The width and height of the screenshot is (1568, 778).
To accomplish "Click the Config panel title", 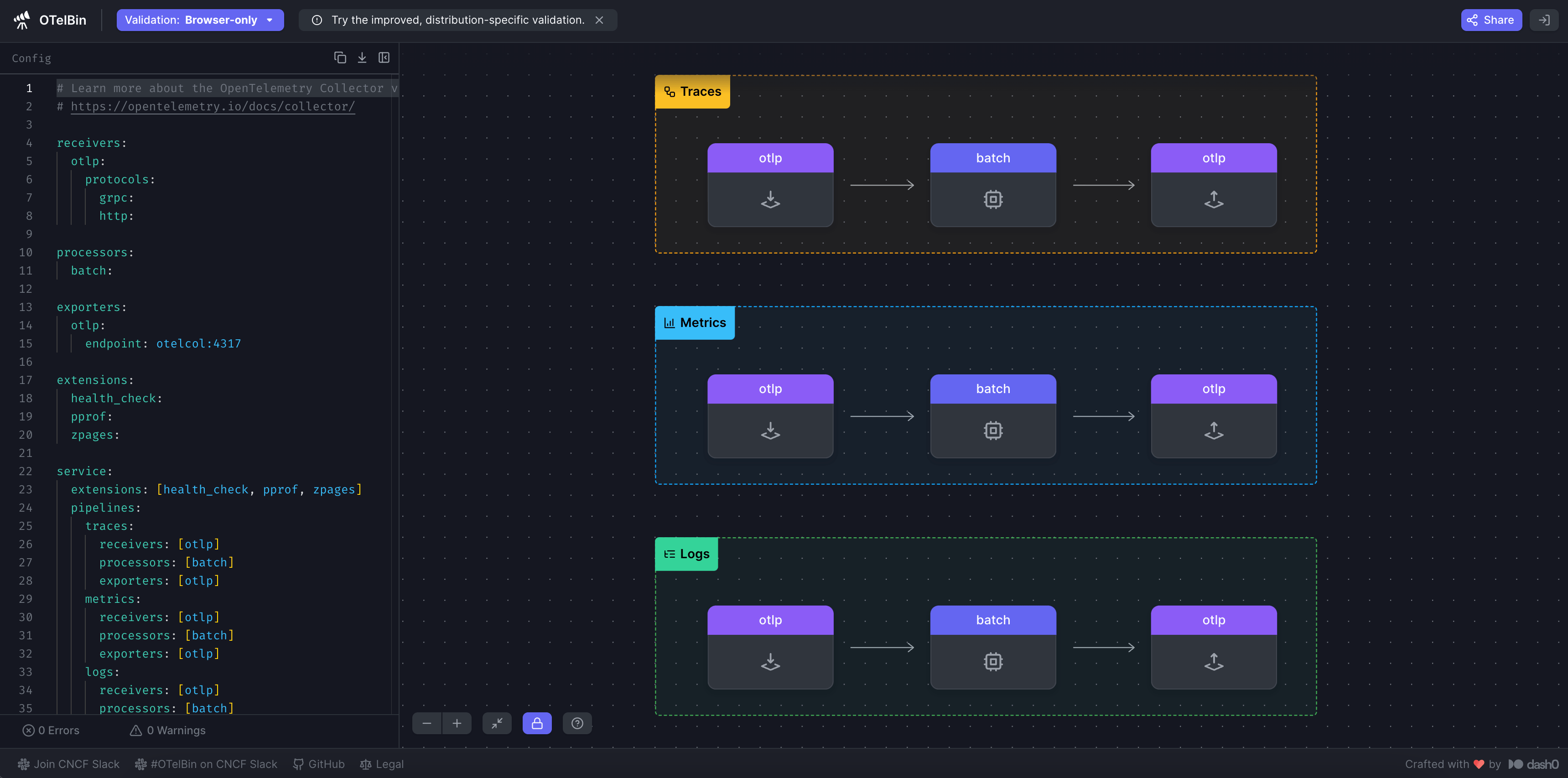I will click(31, 58).
